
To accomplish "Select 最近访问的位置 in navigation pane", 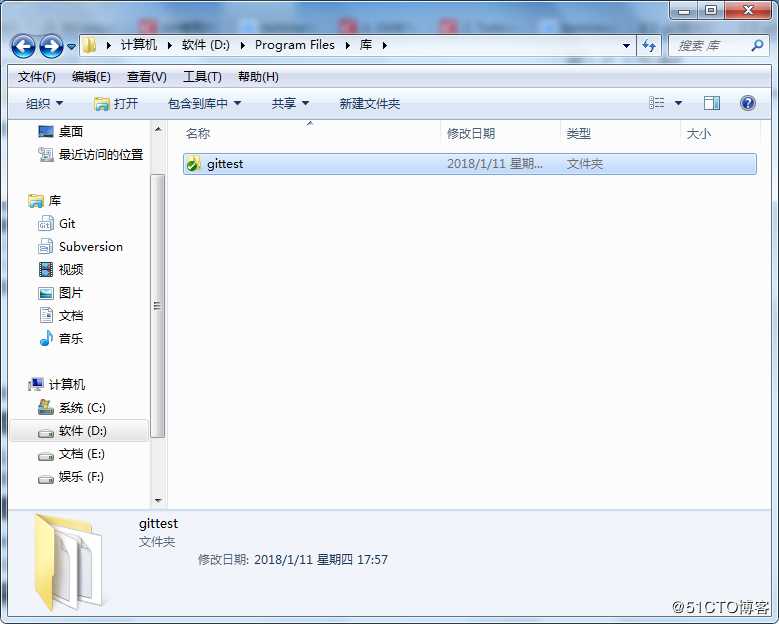I will point(90,155).
